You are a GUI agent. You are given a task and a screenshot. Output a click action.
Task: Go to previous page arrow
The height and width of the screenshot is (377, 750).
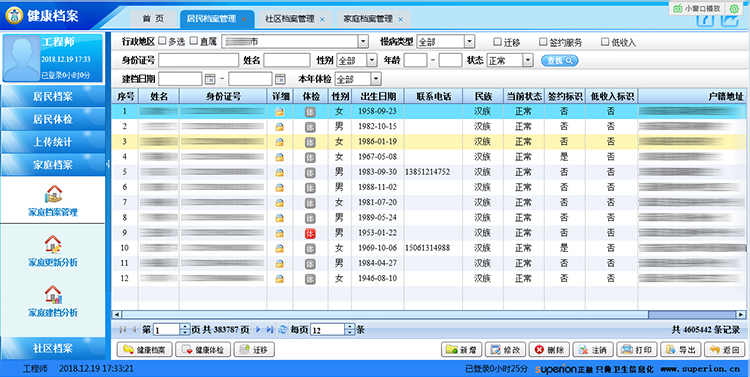(x=134, y=330)
